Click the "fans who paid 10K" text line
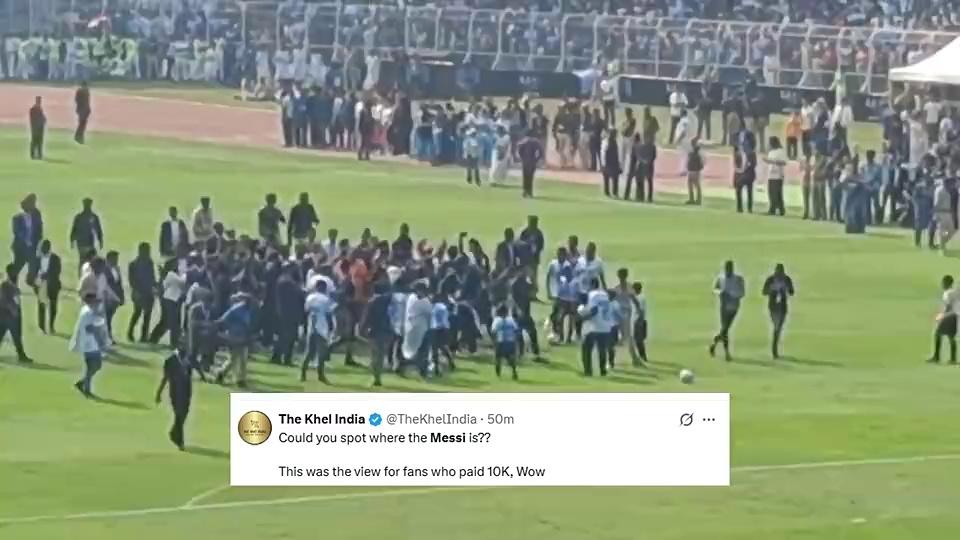This screenshot has width=960, height=540. coord(411,471)
